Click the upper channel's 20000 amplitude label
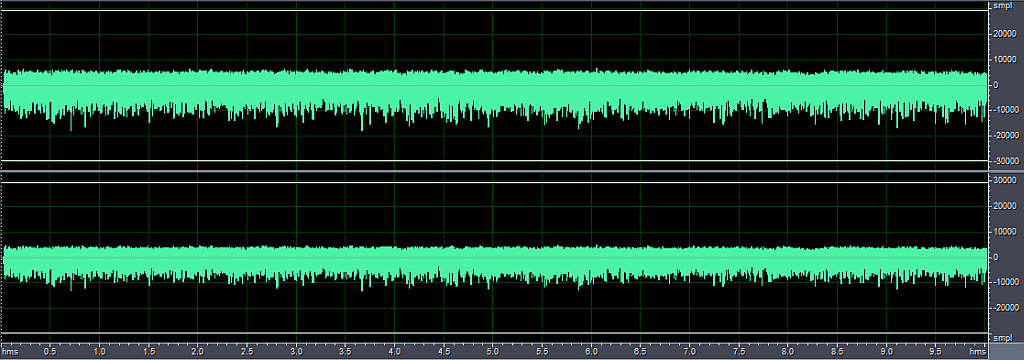1024x360 pixels. [x=1005, y=35]
